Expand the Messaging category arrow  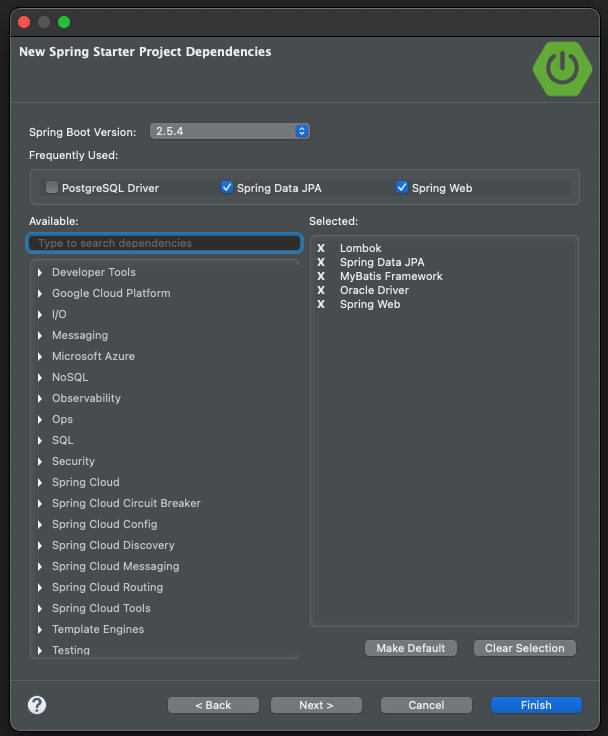40,336
